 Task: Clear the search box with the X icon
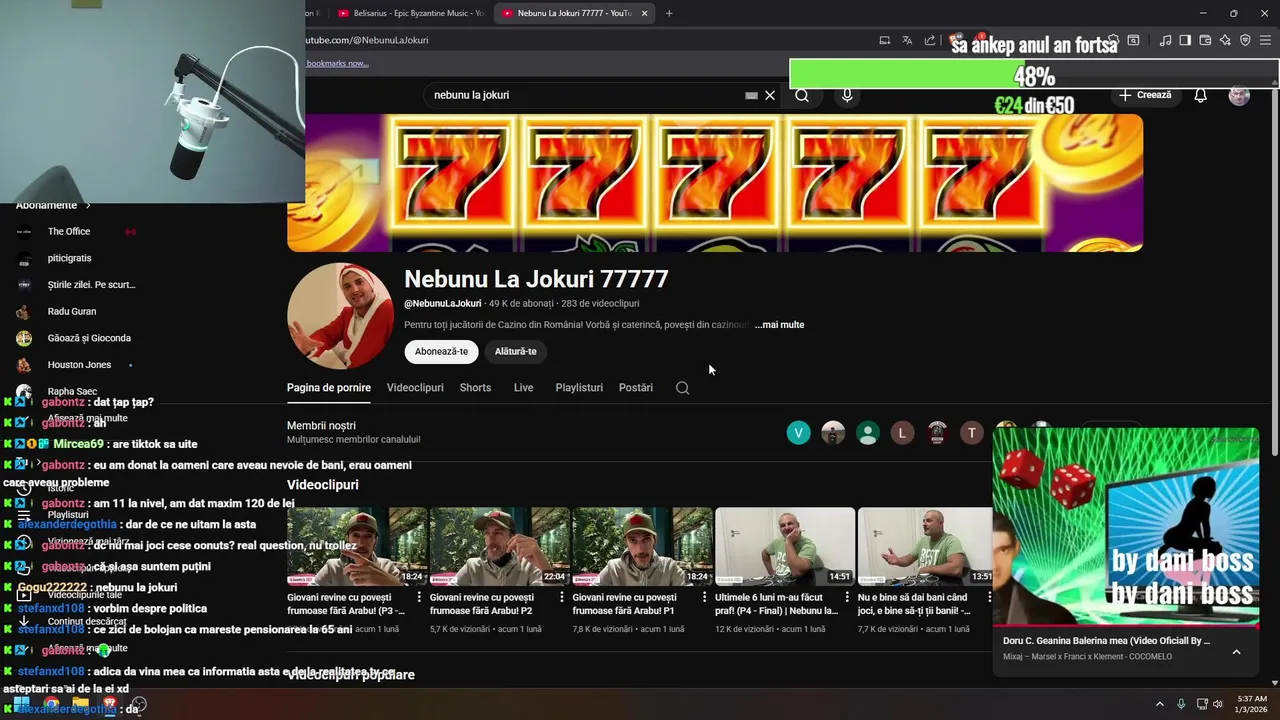coord(770,95)
